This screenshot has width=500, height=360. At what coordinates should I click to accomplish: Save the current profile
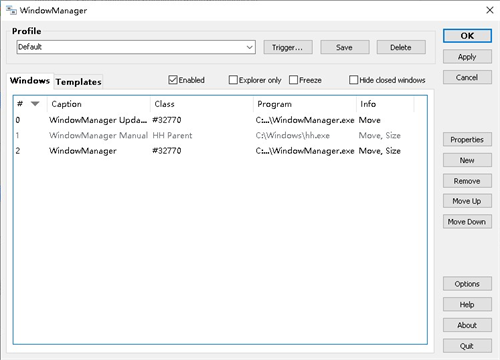[344, 47]
